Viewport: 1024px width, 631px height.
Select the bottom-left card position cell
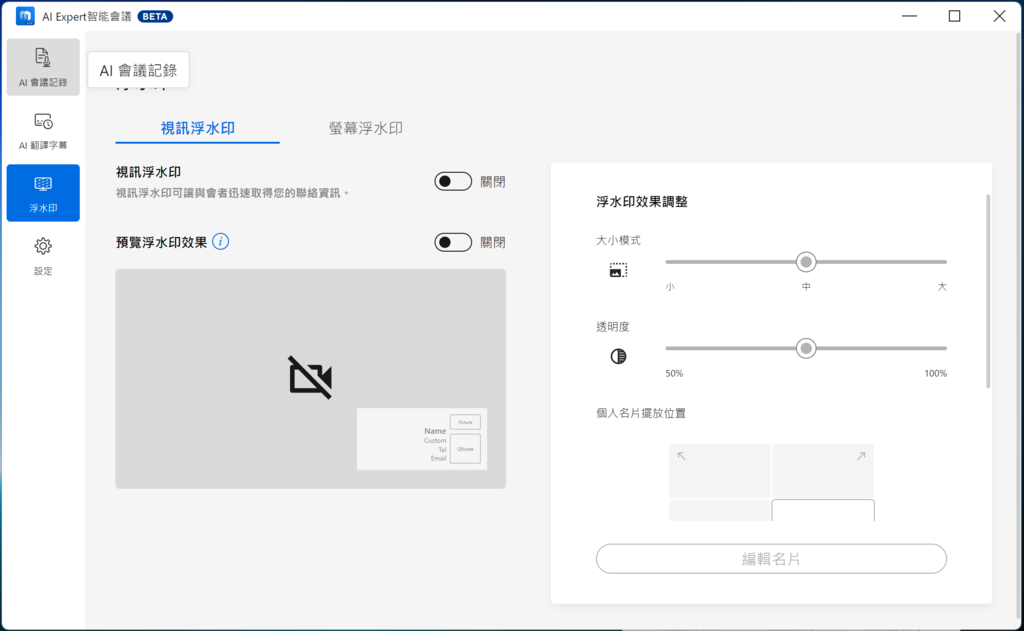[720, 510]
